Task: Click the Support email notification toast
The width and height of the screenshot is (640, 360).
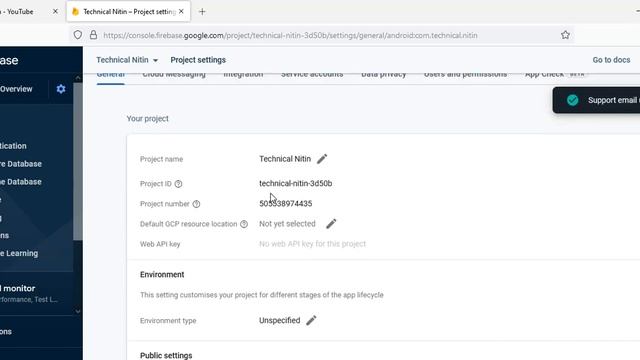Action: point(596,100)
